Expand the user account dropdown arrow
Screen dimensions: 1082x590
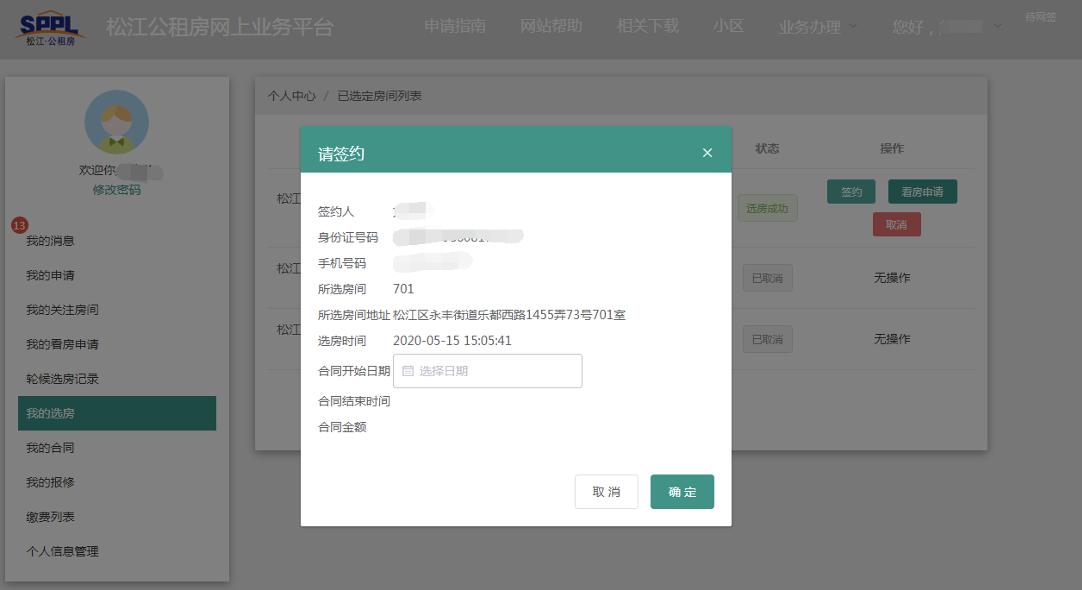coord(997,27)
